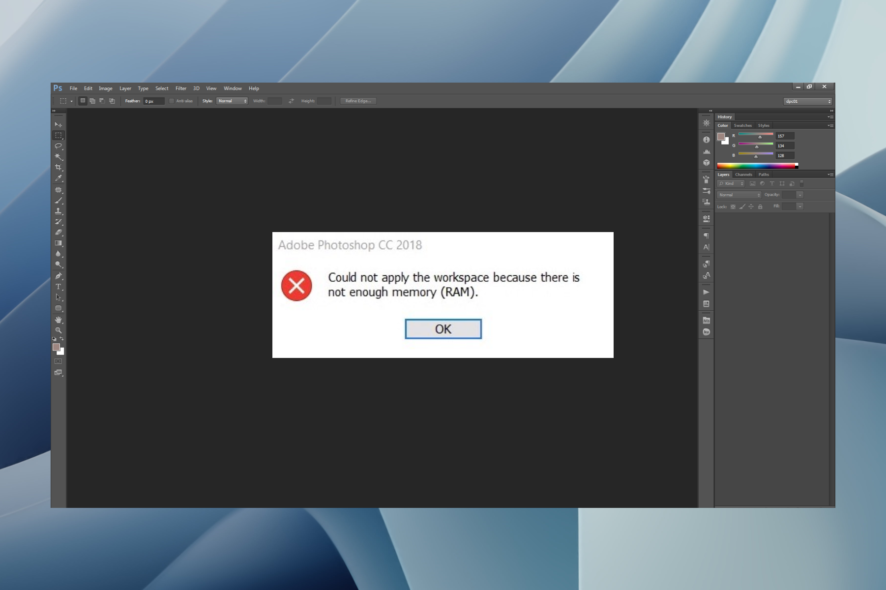Screen dimensions: 886x590
Task: Choose New selection mode in options bar
Action: [x=82, y=101]
